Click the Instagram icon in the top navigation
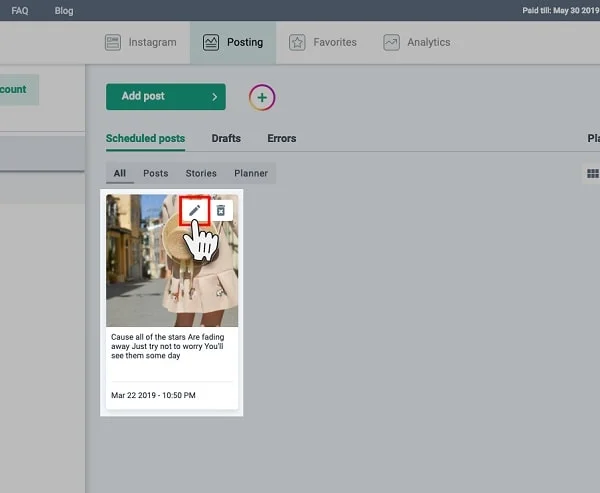The width and height of the screenshot is (600, 493). (x=113, y=43)
